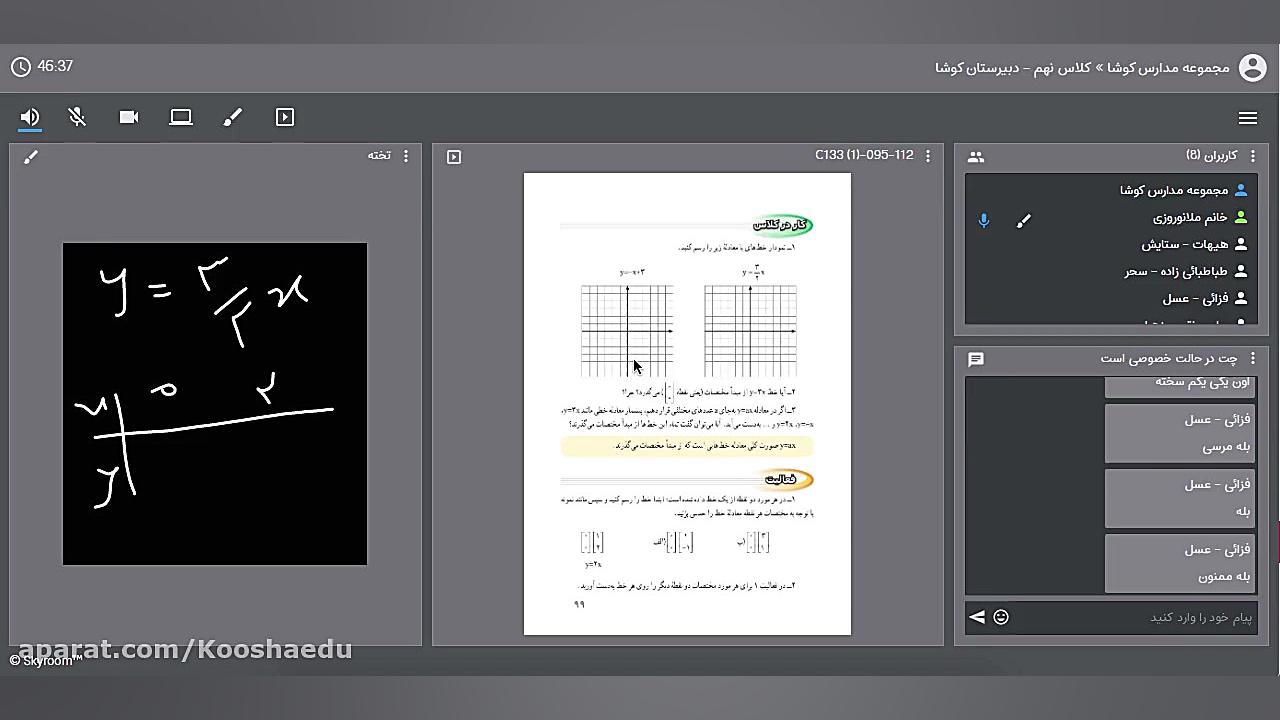
Task: Enable the microphone from the top toolbar
Action: [x=77, y=117]
